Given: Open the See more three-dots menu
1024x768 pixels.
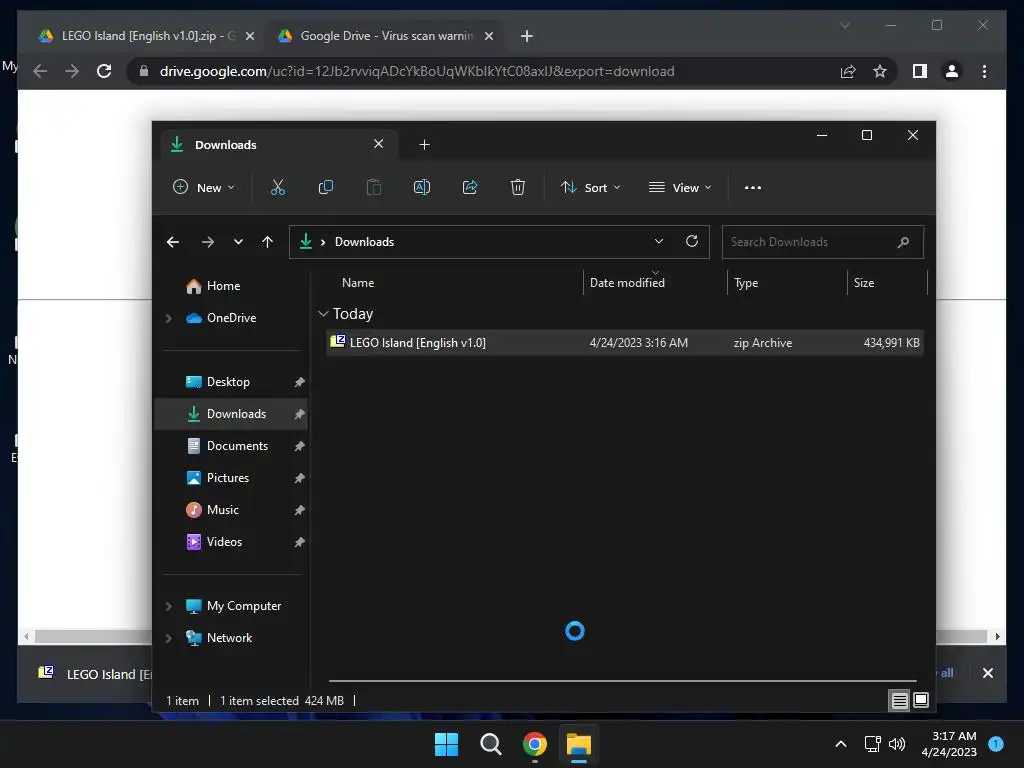Looking at the screenshot, I should pos(752,187).
